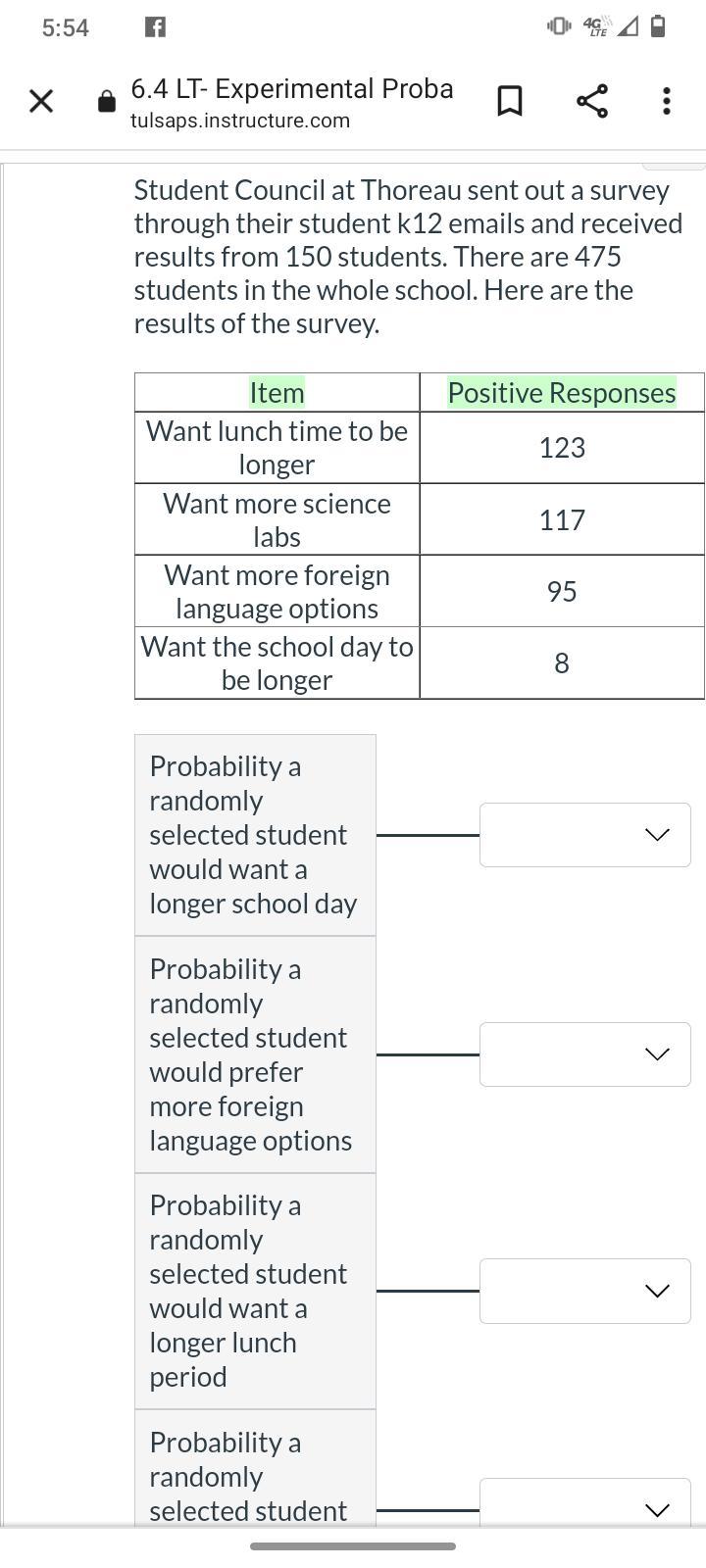This screenshot has height=1568, width=706.
Task: Close the browser custom tab
Action: click(40, 101)
